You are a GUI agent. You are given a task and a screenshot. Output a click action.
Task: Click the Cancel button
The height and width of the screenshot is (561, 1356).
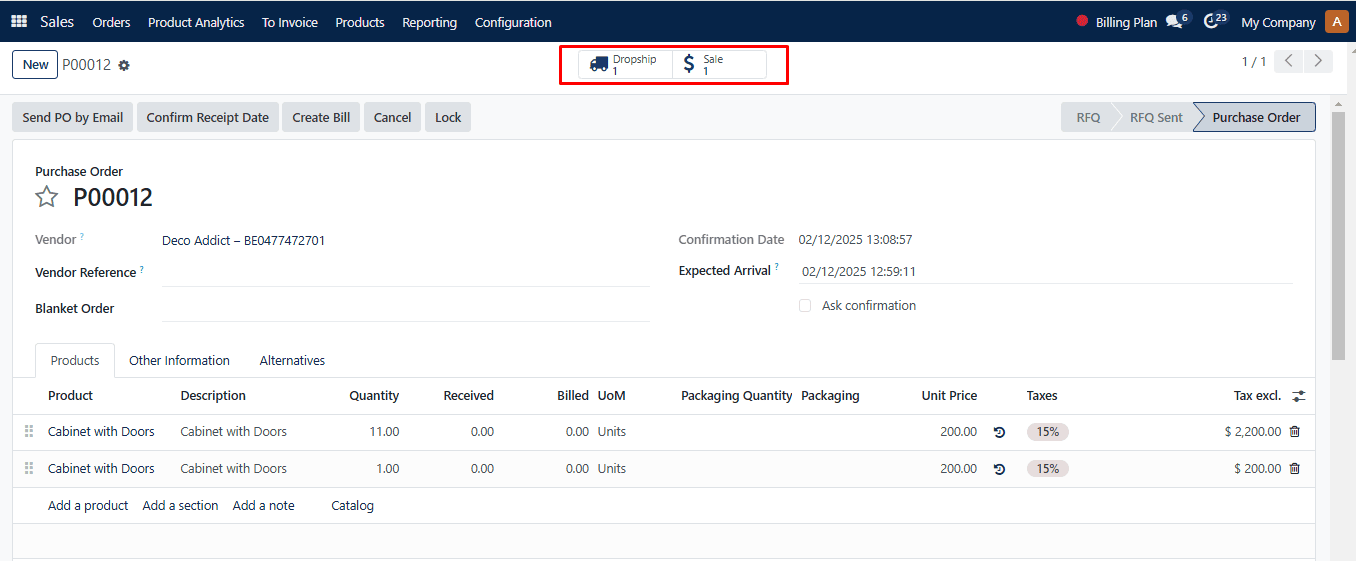tap(392, 117)
